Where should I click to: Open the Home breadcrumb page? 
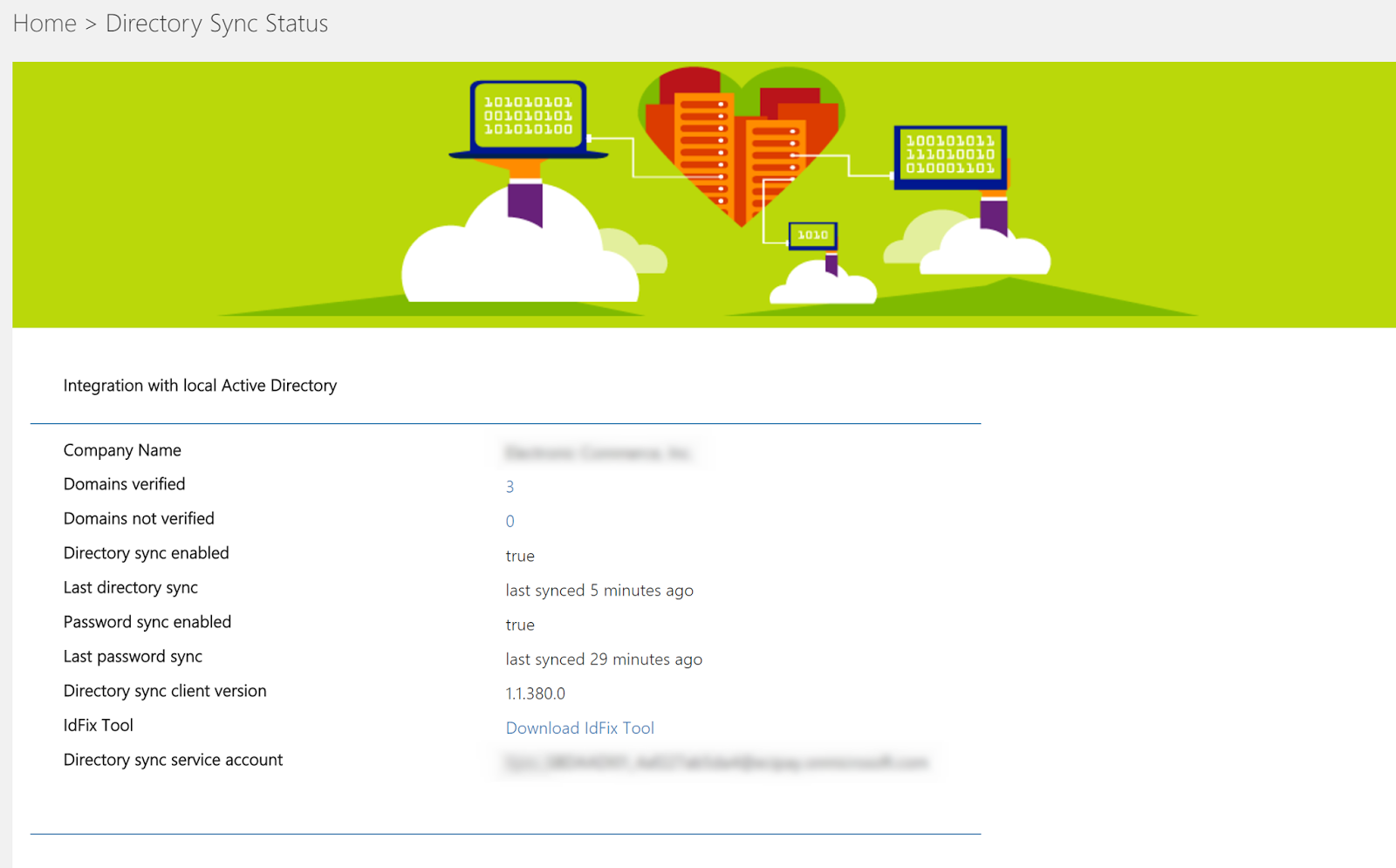click(x=44, y=24)
